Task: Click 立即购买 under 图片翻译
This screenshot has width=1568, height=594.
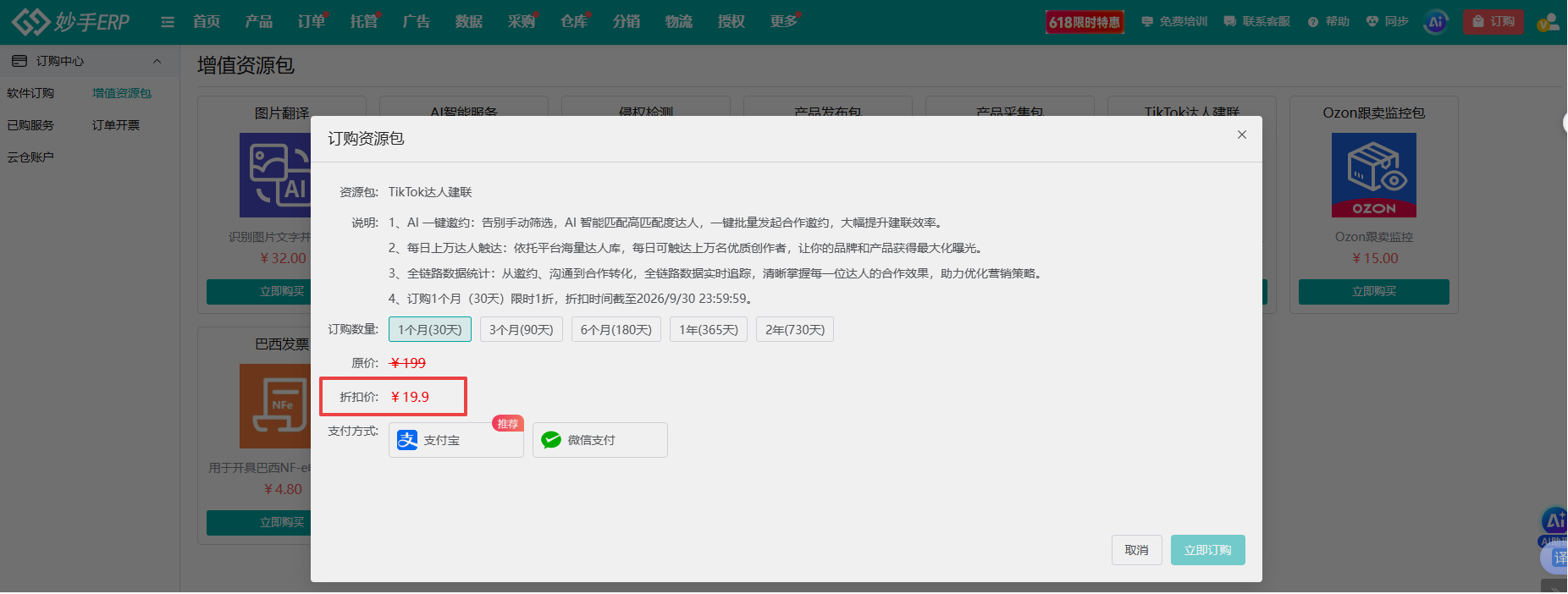Action: (x=259, y=291)
